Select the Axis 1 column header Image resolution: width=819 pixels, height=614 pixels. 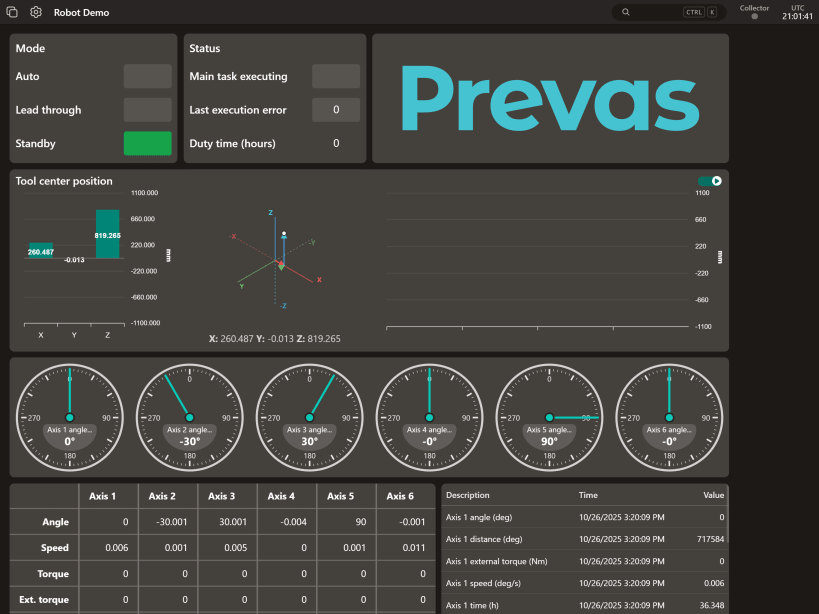click(108, 496)
